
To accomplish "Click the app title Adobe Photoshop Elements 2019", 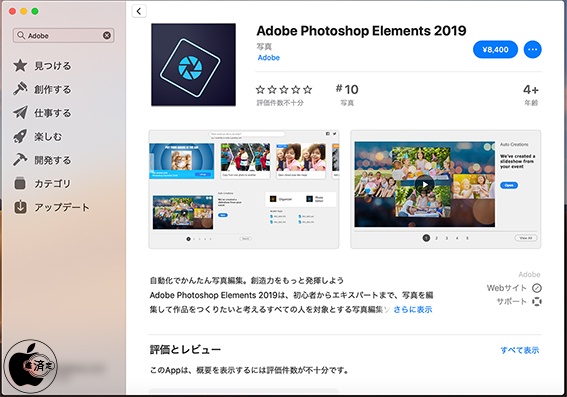I will [361, 31].
